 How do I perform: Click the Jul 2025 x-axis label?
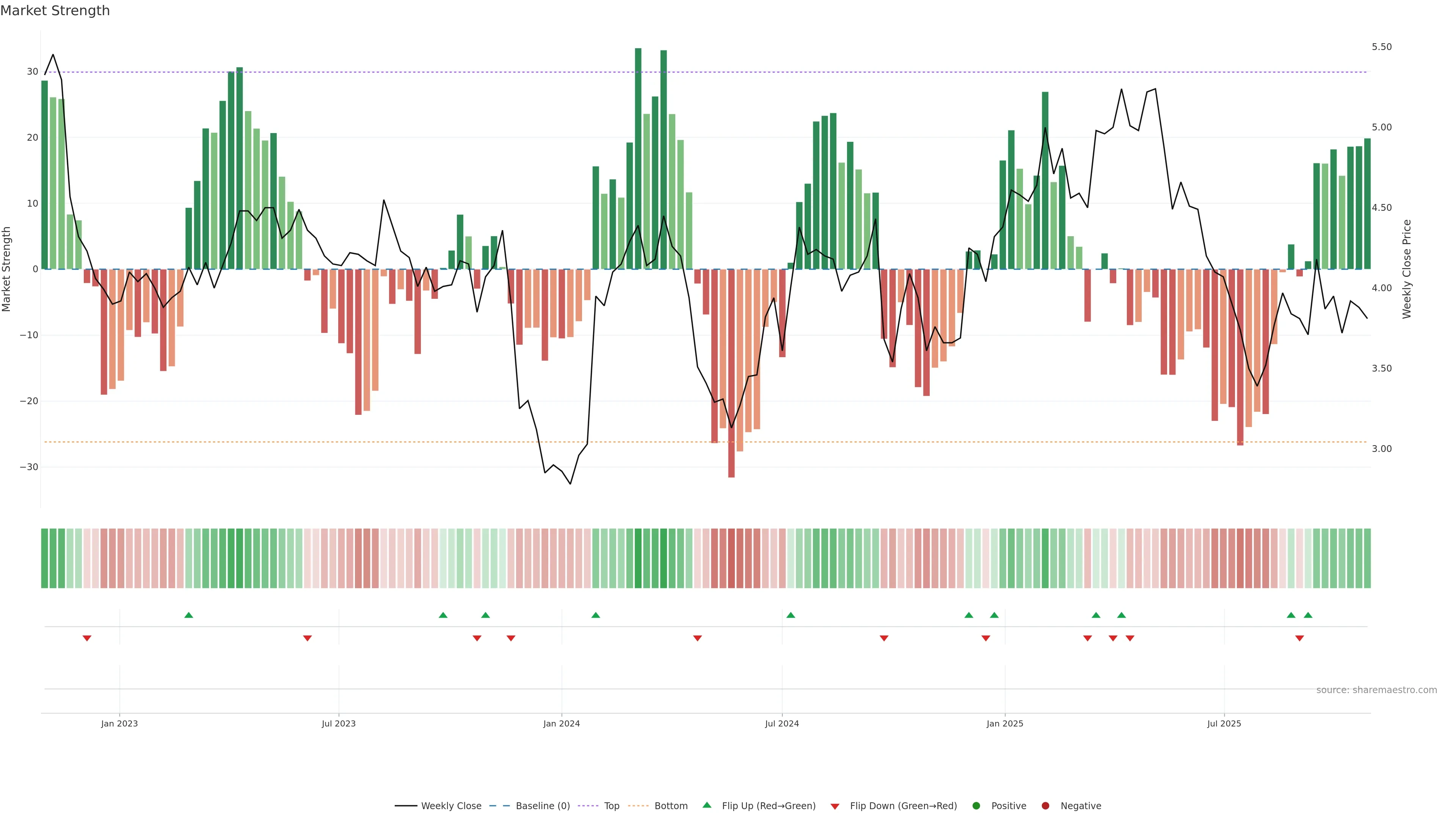coord(1224,723)
